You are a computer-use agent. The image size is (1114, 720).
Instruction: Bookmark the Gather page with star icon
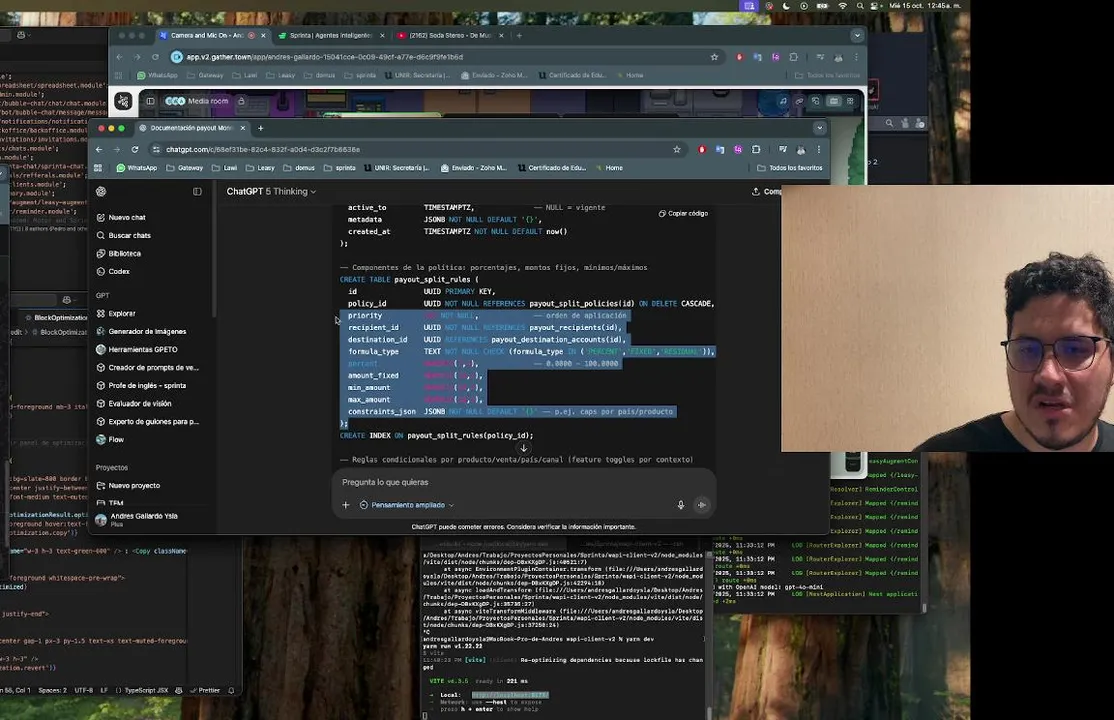[x=714, y=57]
